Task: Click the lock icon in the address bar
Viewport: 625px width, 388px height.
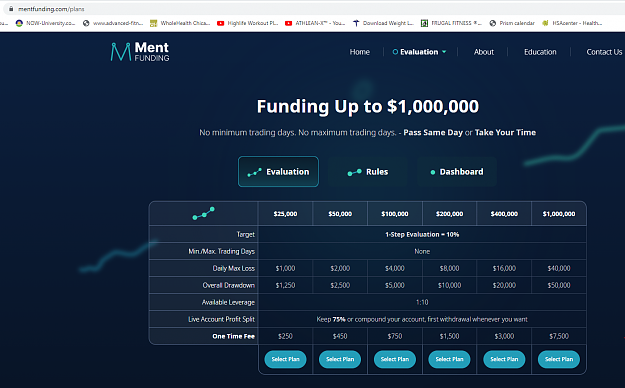Action: click(11, 9)
